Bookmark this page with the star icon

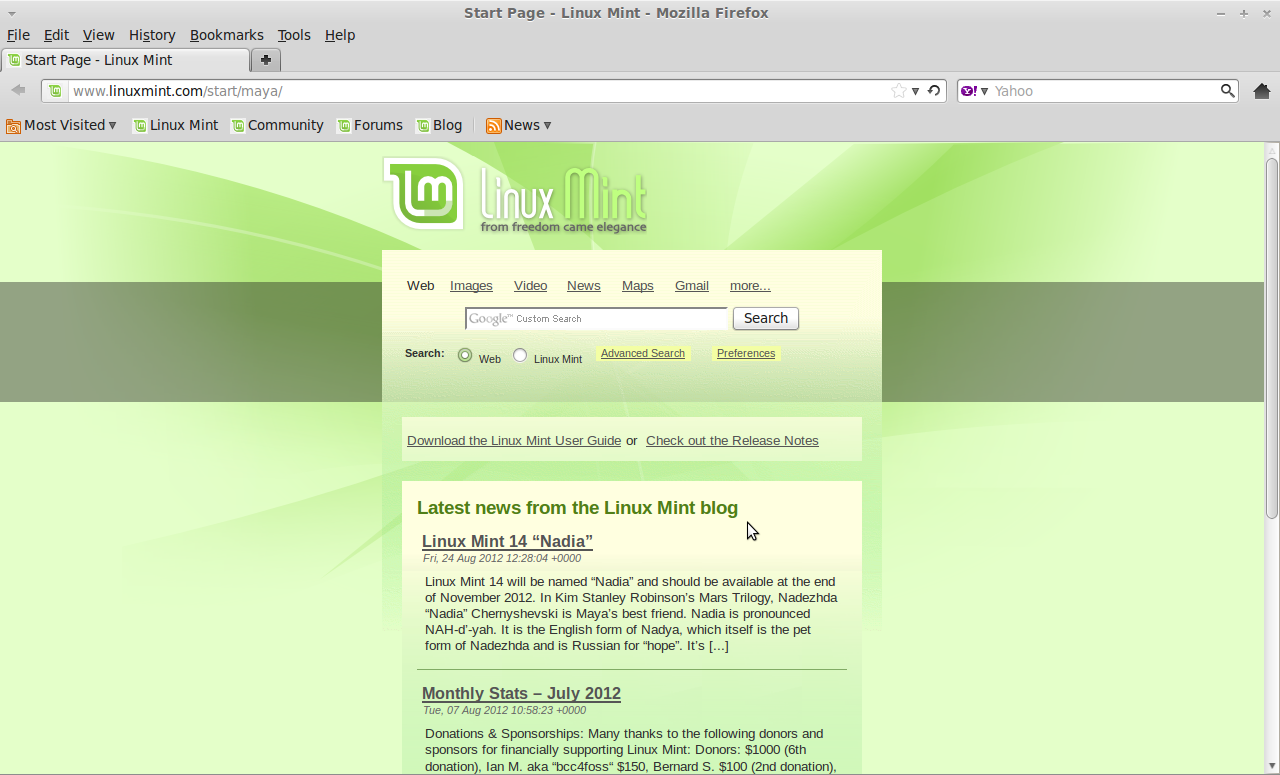[x=899, y=91]
